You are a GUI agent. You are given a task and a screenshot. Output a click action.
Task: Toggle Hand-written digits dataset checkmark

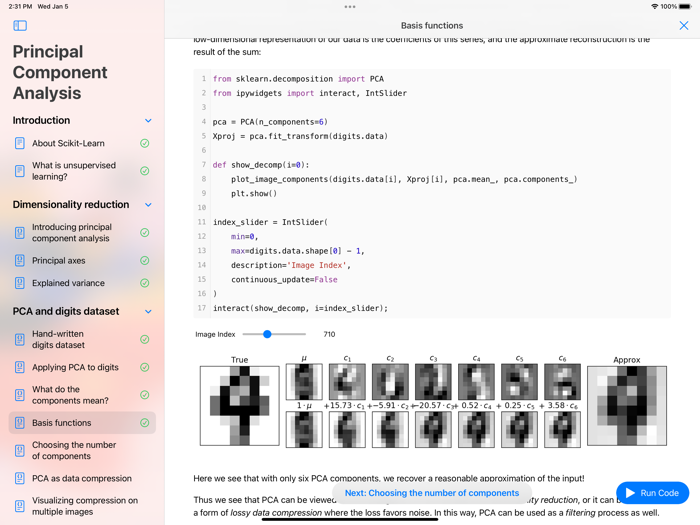click(x=145, y=339)
